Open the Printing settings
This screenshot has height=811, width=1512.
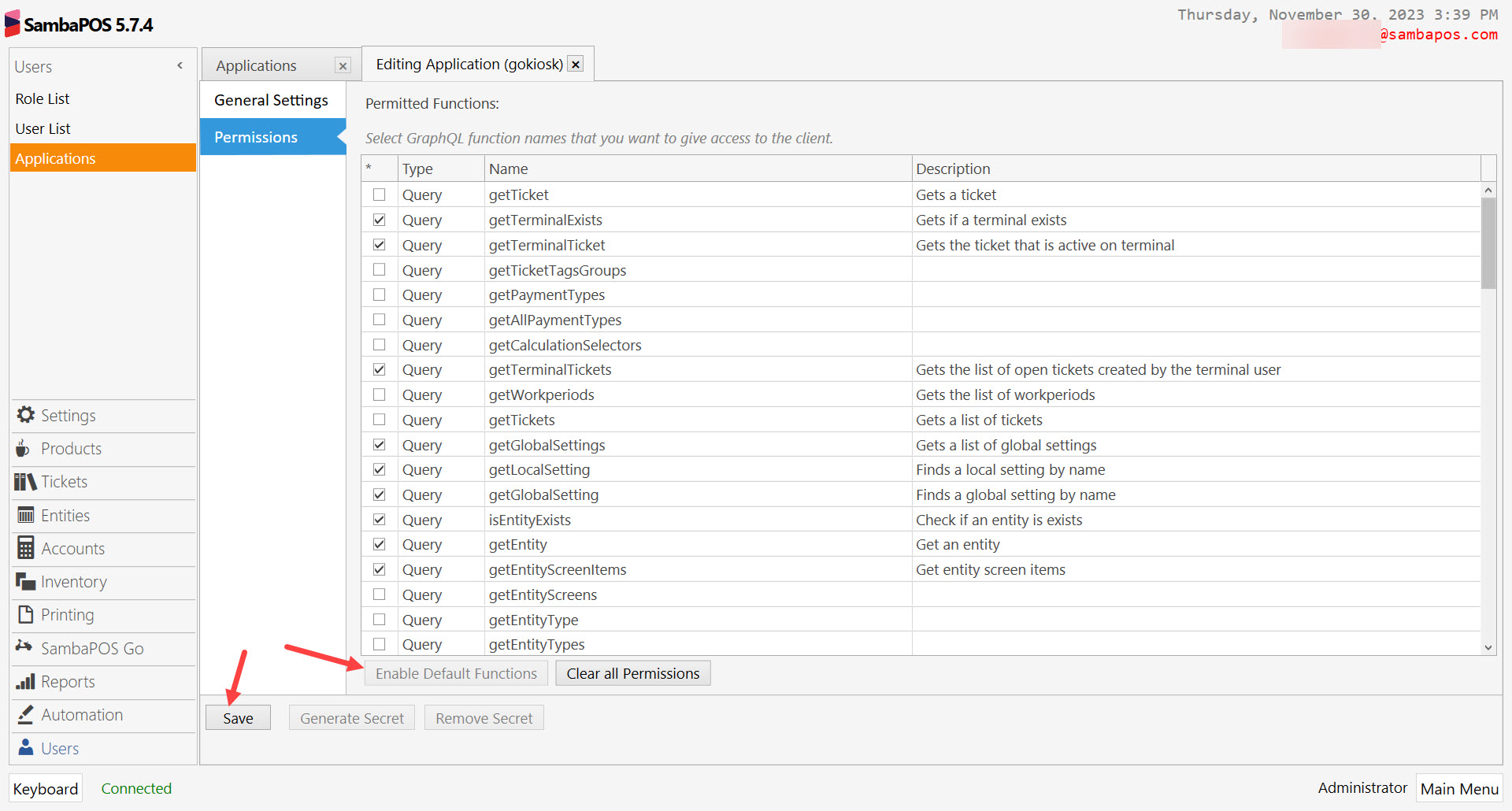[66, 614]
